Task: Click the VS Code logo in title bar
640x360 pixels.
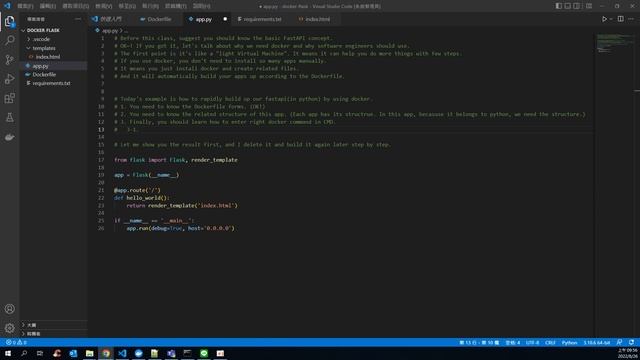Action: 7,6
